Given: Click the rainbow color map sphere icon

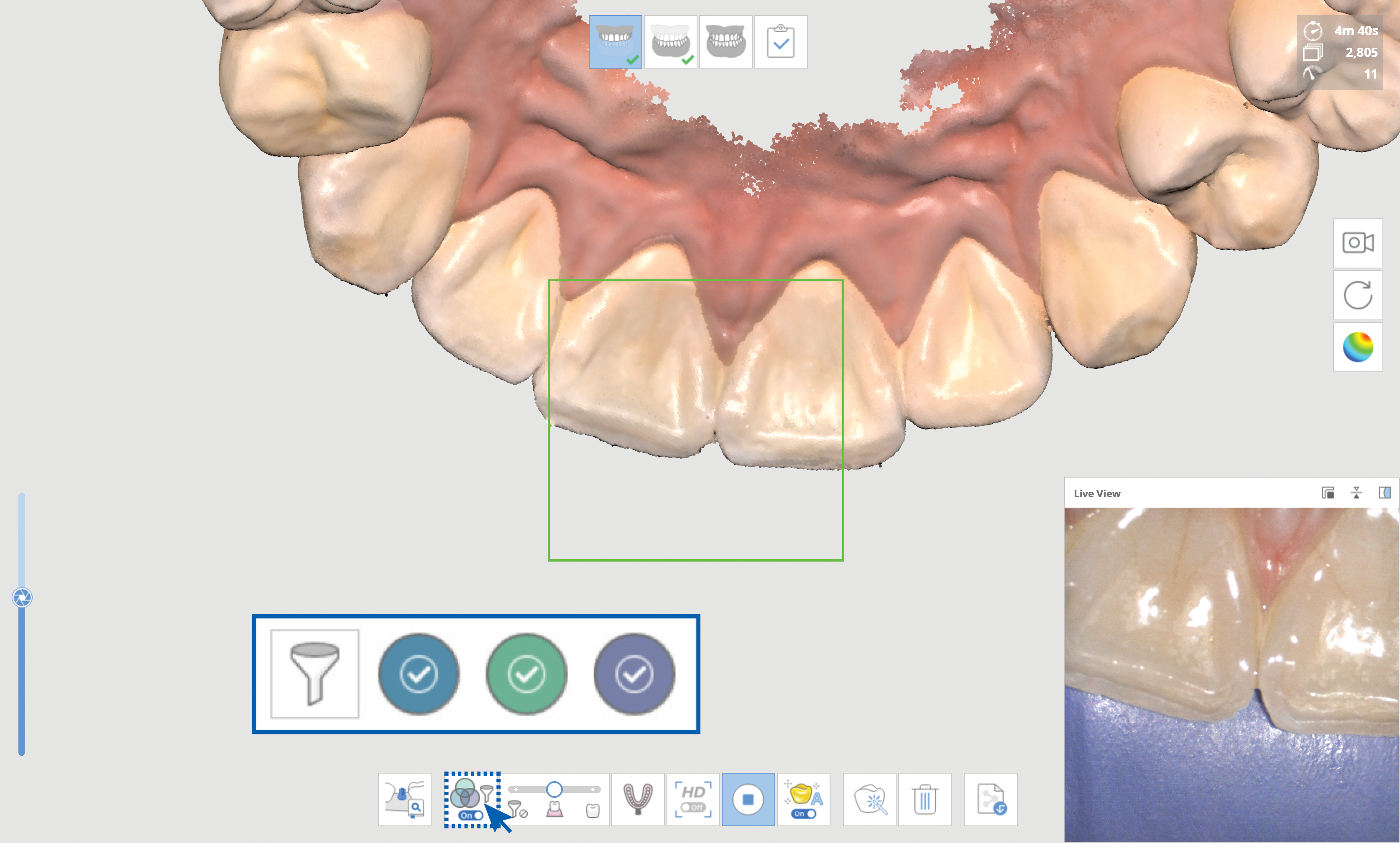Looking at the screenshot, I should click(x=1357, y=347).
